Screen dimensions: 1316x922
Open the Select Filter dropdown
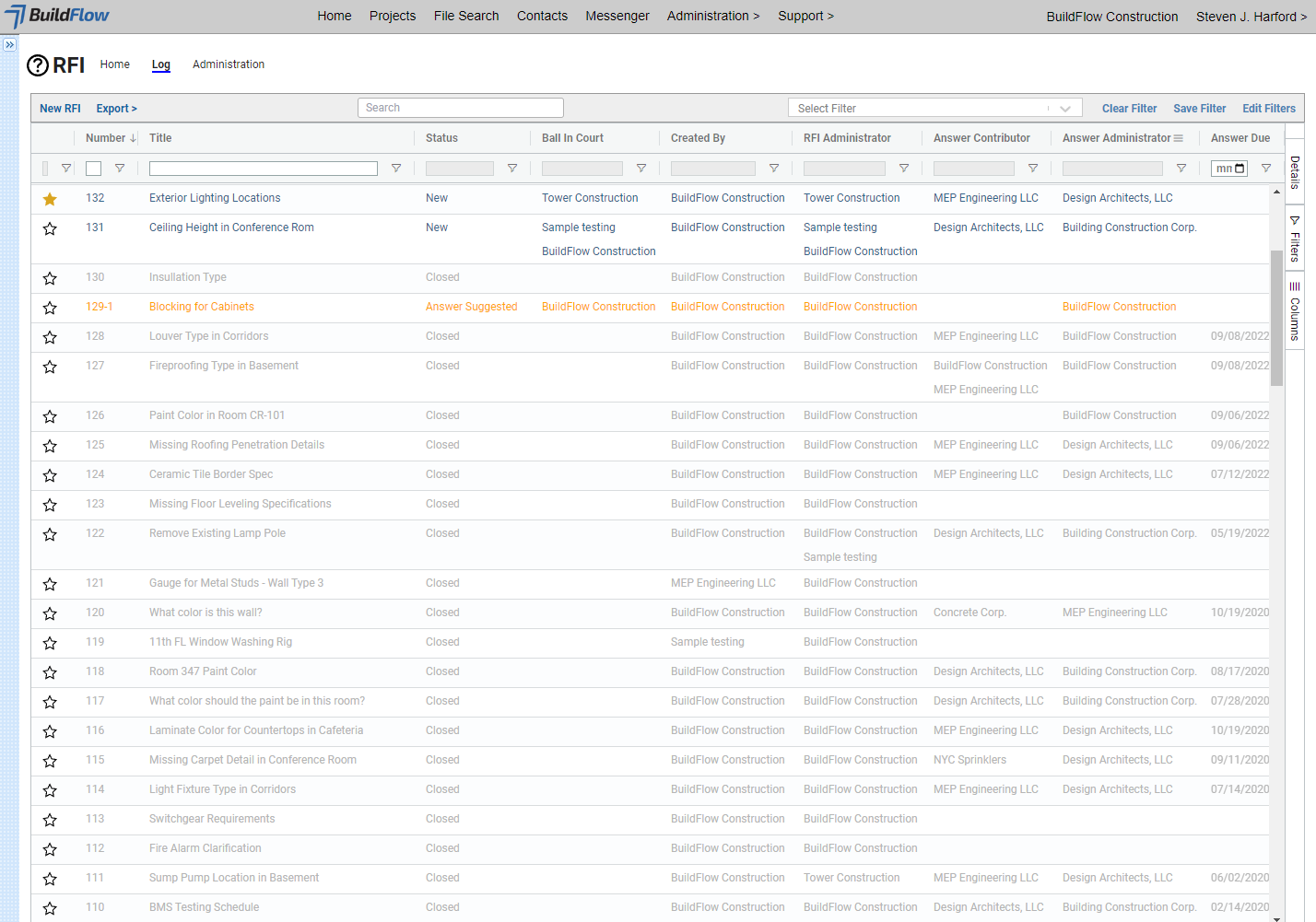pyautogui.click(x=934, y=108)
